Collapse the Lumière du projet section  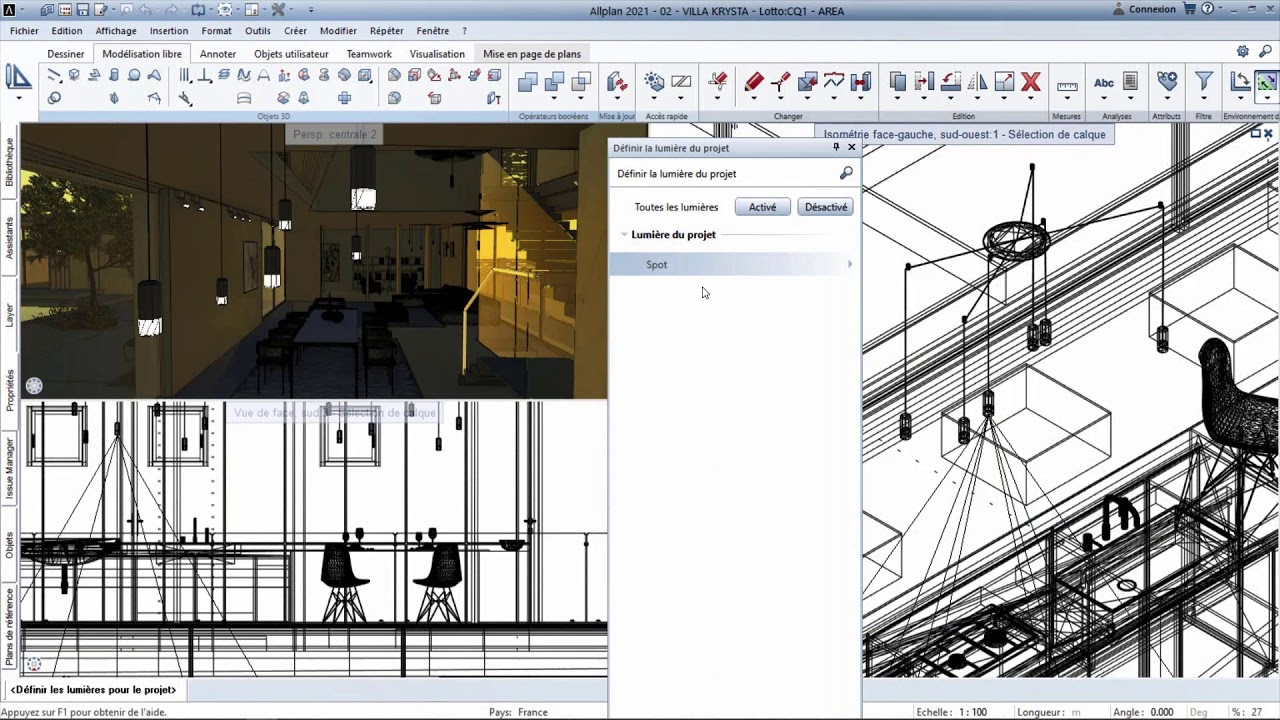click(x=624, y=235)
